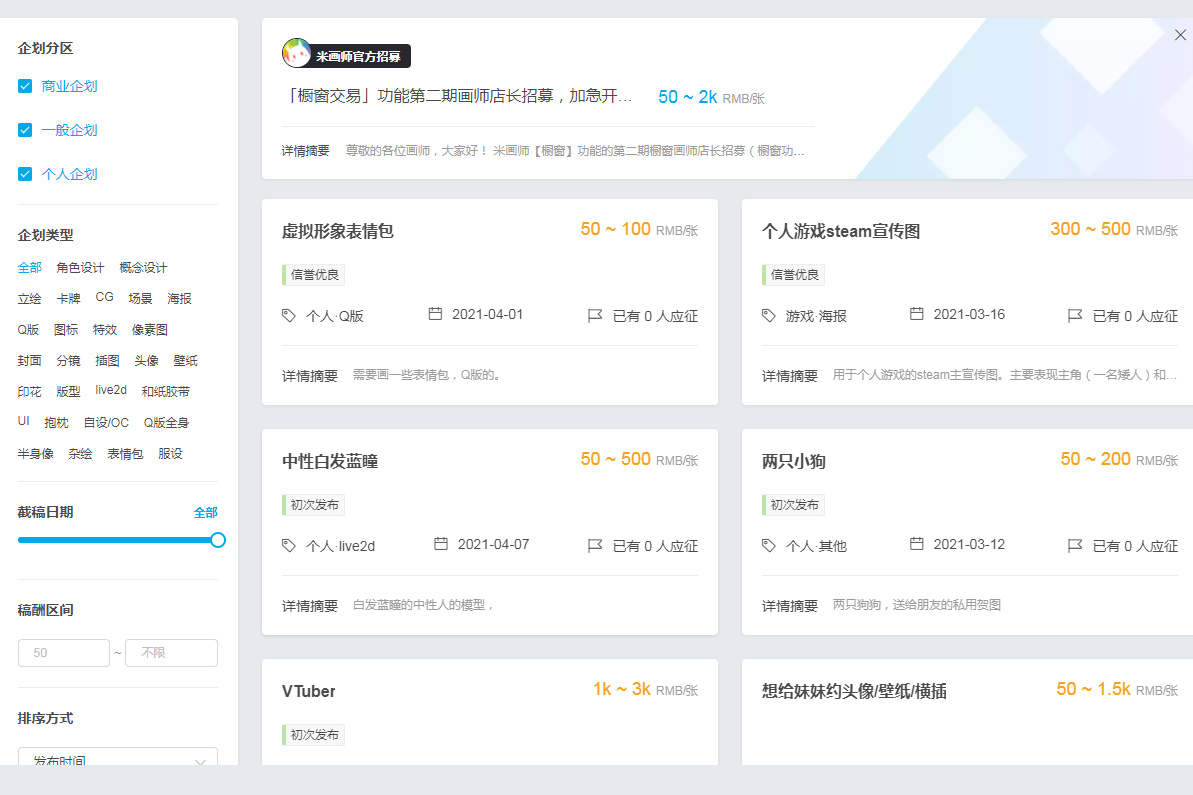Toggle the 一般企划 checkbox

[24, 129]
